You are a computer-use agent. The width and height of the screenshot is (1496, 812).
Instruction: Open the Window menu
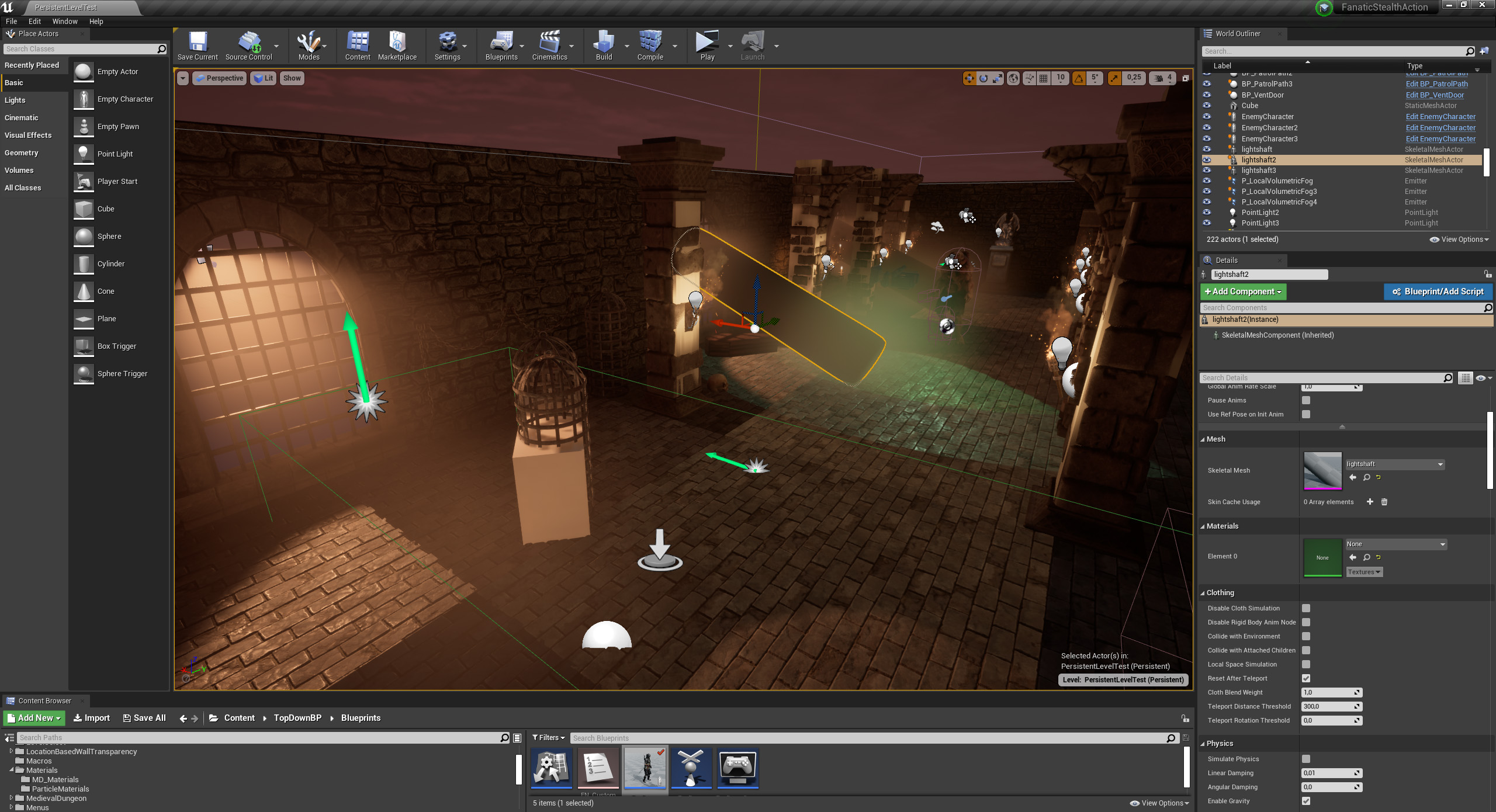64,21
